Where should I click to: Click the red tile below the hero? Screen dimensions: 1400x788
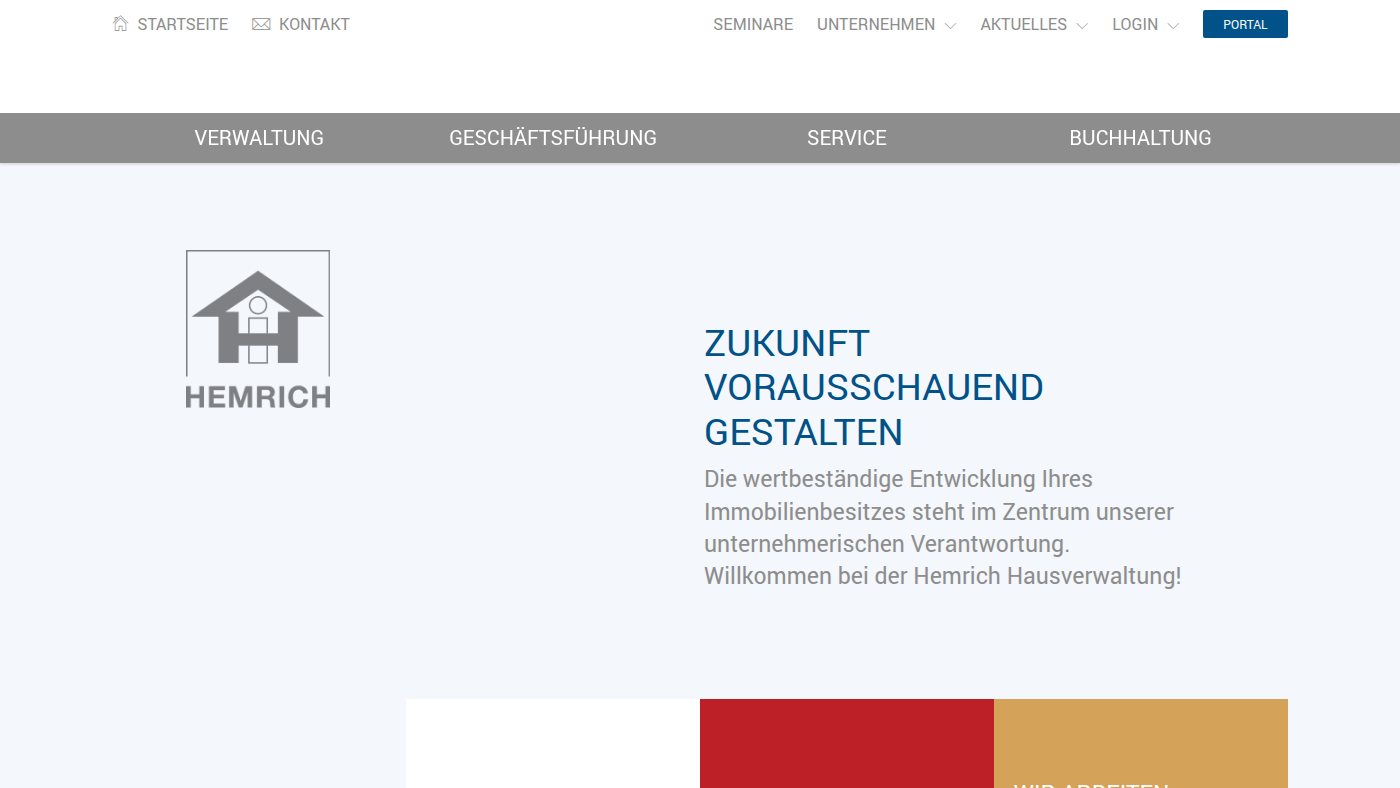847,743
